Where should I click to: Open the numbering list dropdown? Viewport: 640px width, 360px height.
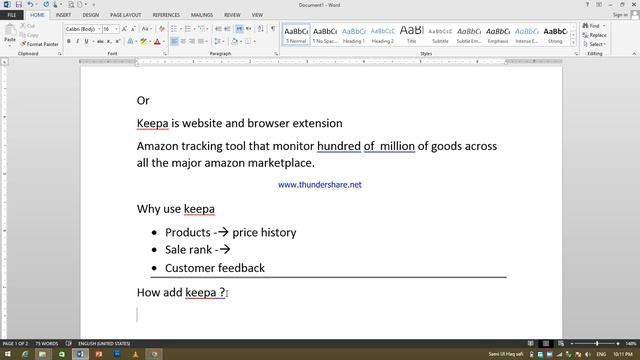pos(194,29)
